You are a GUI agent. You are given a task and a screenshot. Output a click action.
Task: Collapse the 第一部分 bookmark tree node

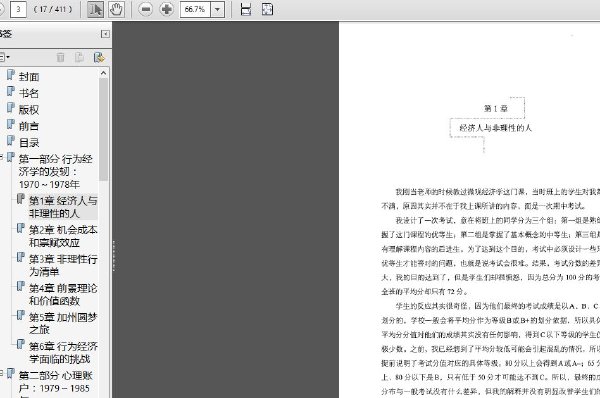1,157
